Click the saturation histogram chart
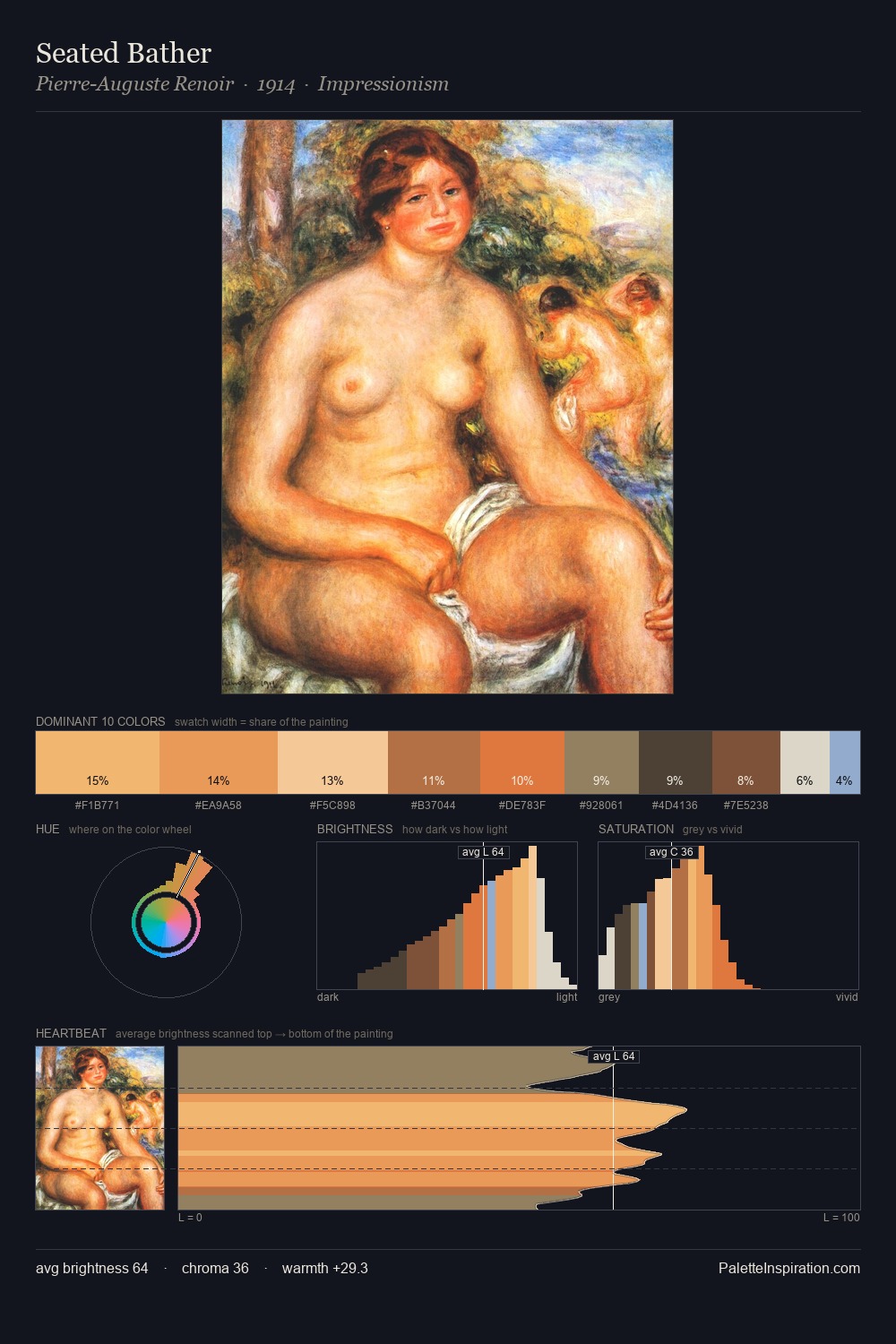The height and width of the screenshot is (1344, 896). point(728,916)
